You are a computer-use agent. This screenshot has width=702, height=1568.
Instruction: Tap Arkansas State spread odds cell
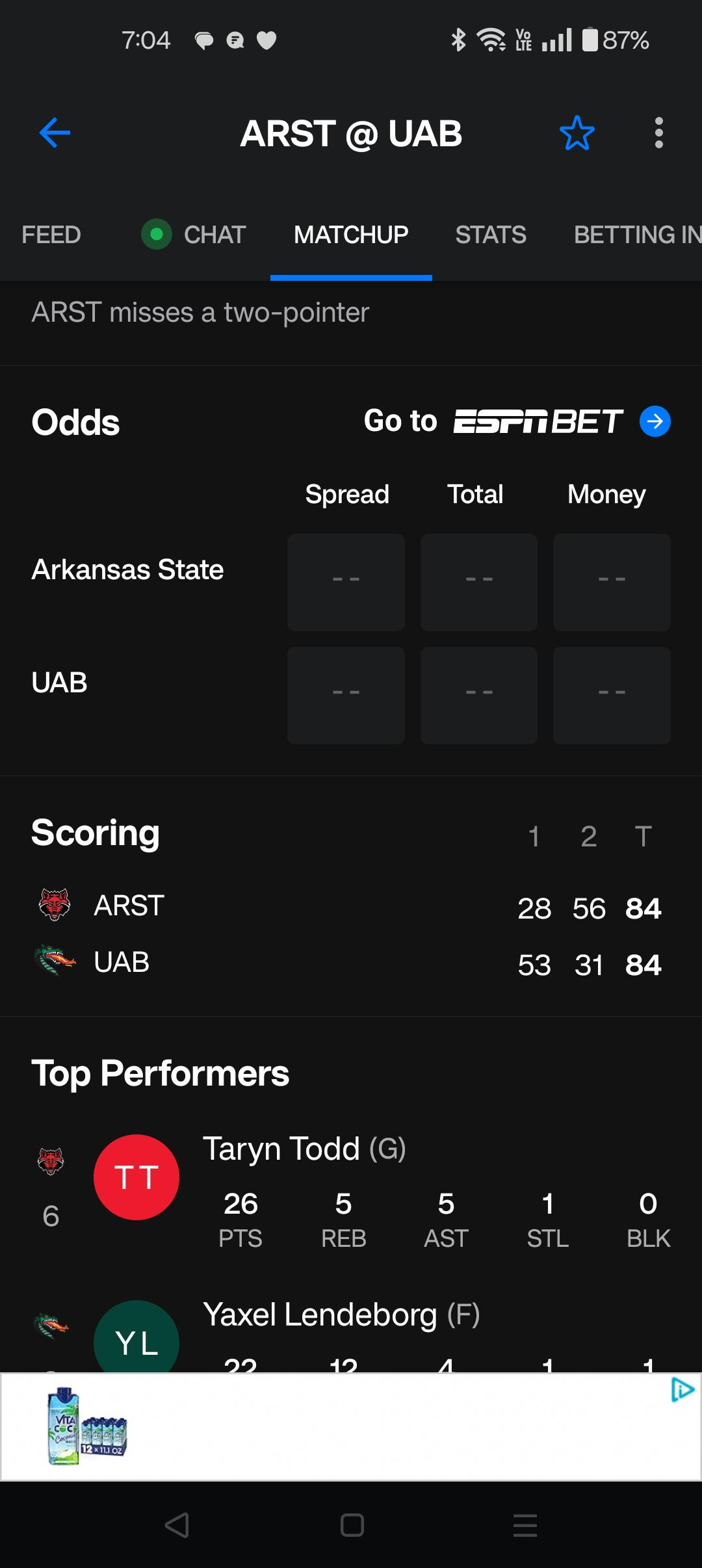tap(346, 582)
